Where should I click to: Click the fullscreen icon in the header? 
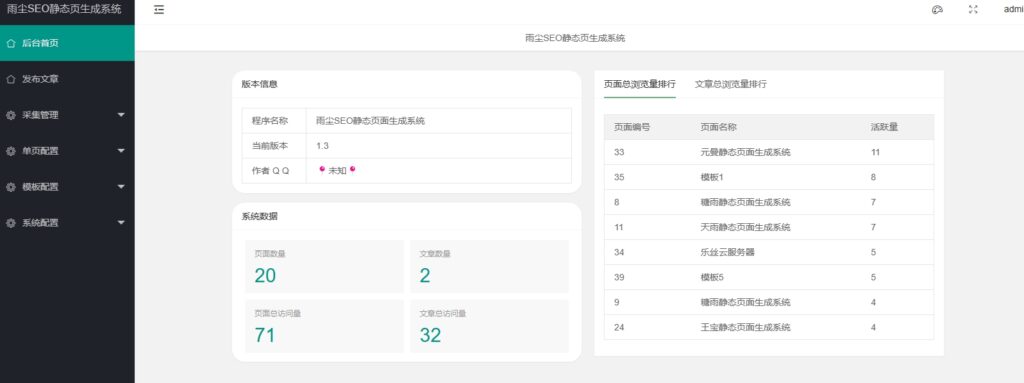click(973, 10)
